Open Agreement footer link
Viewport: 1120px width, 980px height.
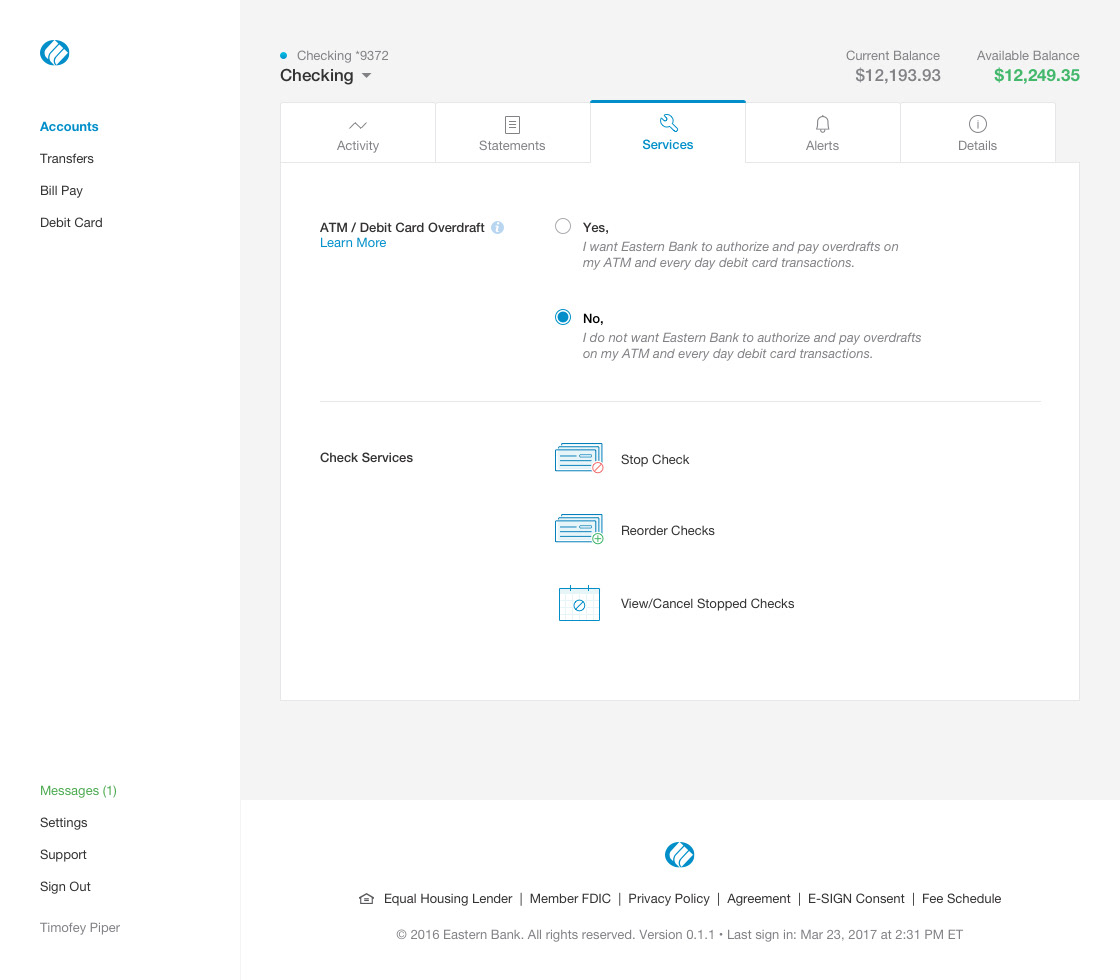pyautogui.click(x=759, y=899)
